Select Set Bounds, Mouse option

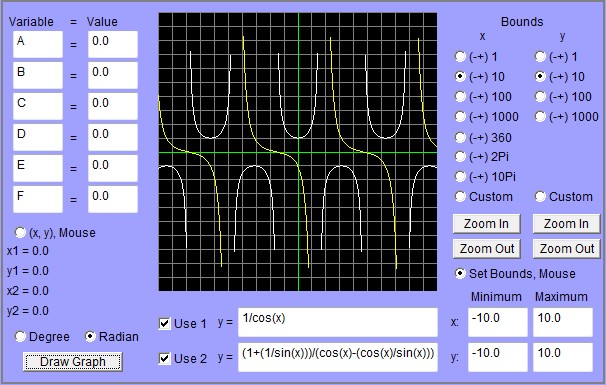pos(460,274)
